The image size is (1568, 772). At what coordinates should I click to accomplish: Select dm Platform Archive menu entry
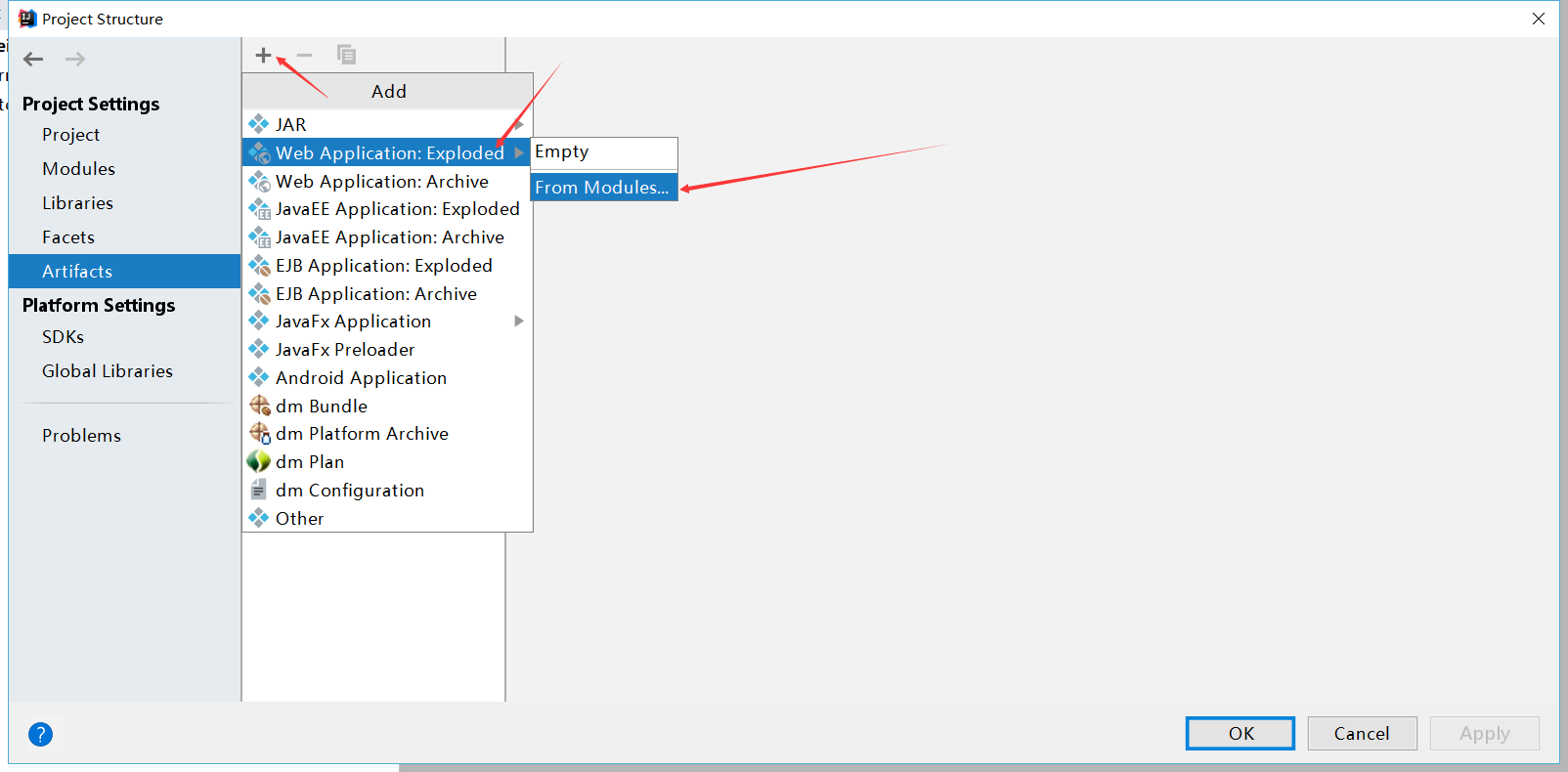tap(387, 433)
